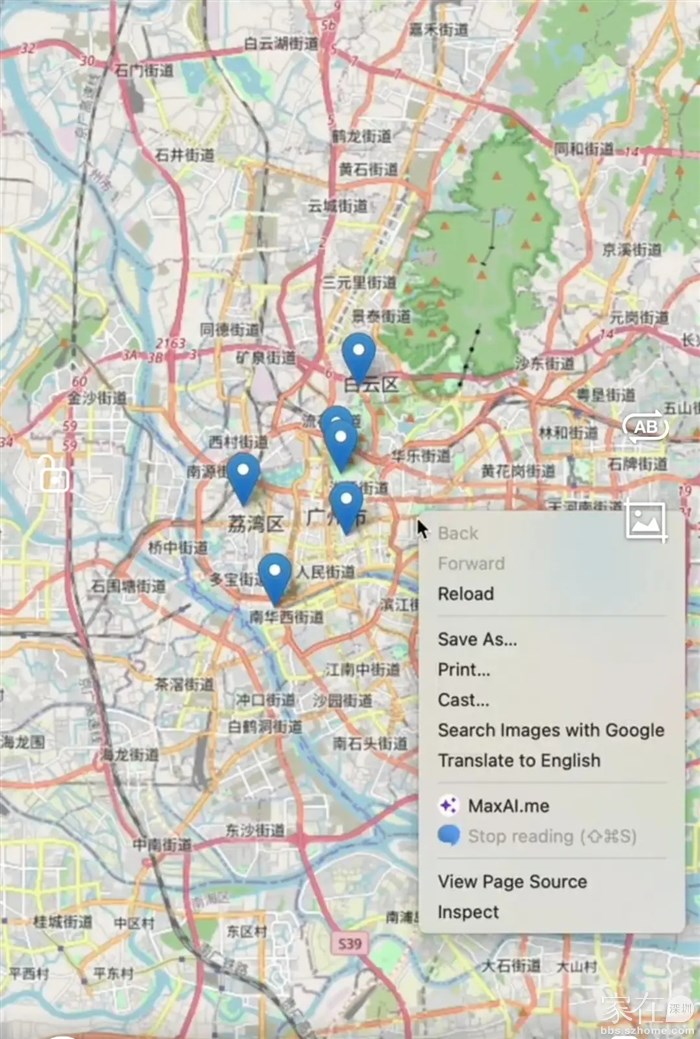Image resolution: width=700 pixels, height=1039 pixels.
Task: Toggle the AB switch icon
Action: tap(645, 427)
